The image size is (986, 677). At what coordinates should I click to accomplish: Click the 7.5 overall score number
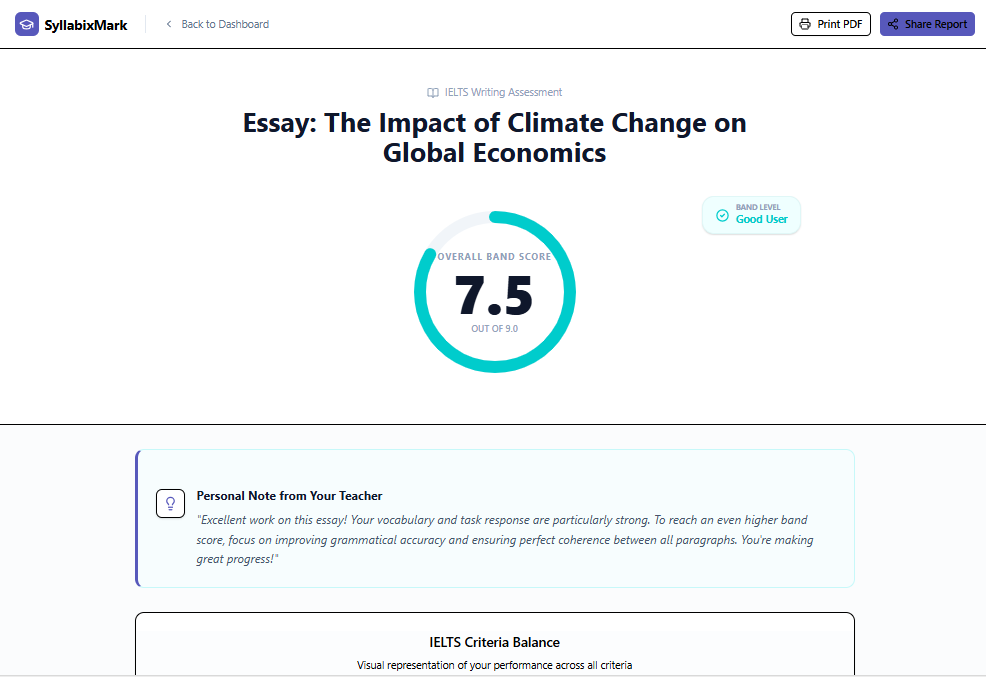click(494, 295)
